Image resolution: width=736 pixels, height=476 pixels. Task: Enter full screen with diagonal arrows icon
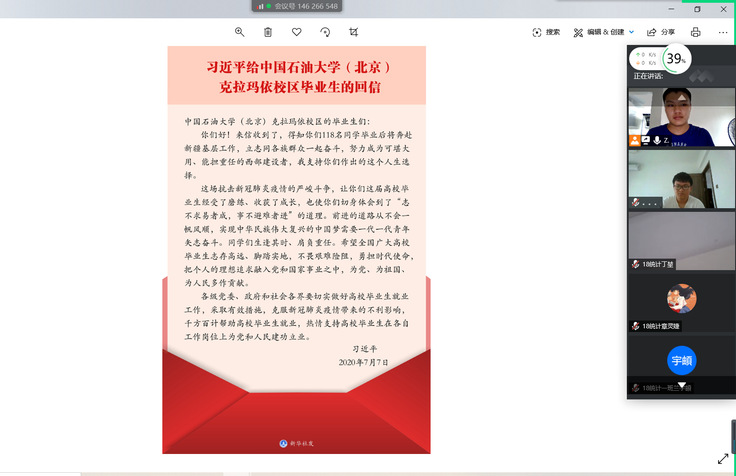click(x=722, y=459)
